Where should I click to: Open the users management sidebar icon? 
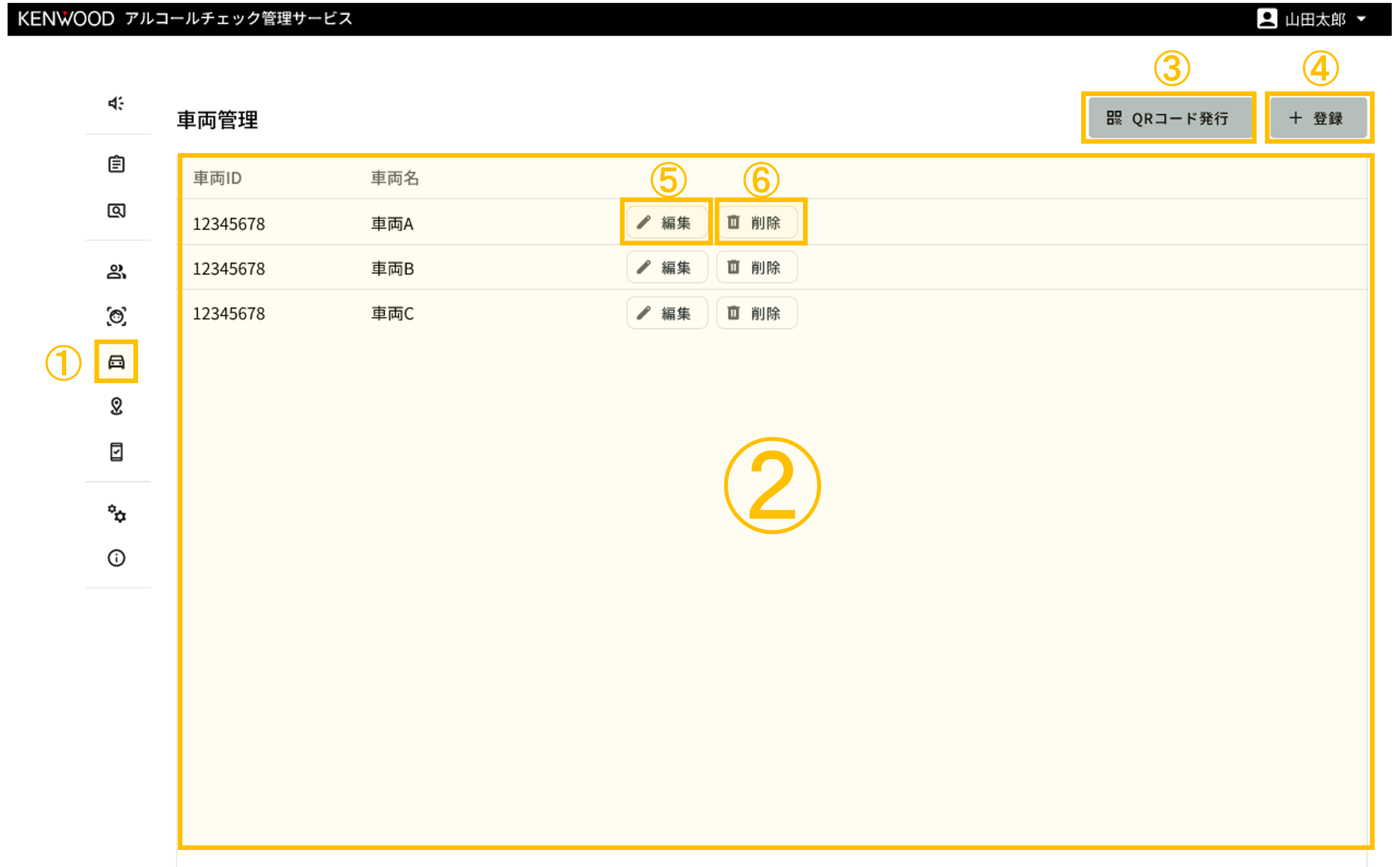coord(116,271)
